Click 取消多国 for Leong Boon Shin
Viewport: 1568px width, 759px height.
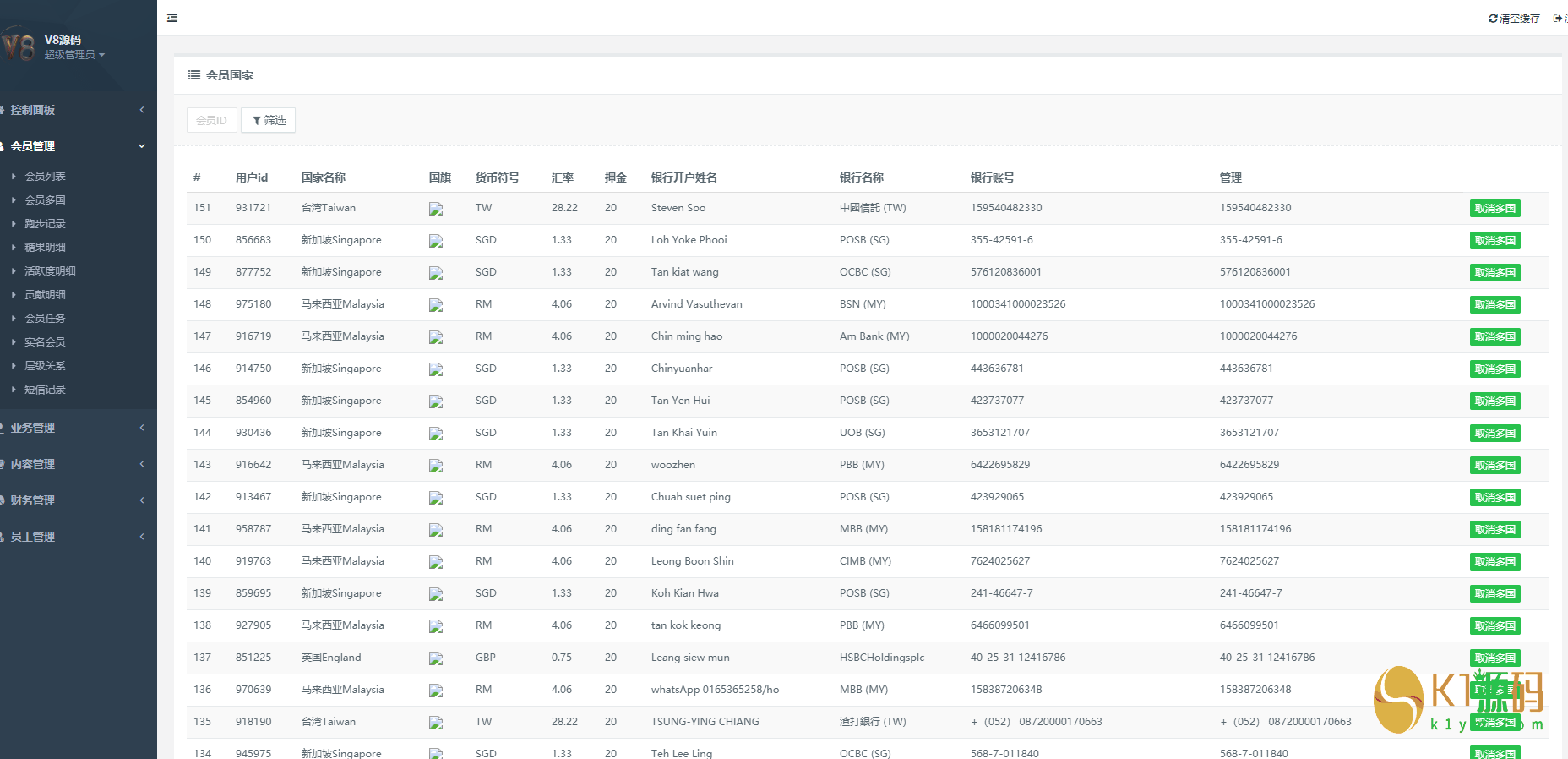coord(1494,562)
